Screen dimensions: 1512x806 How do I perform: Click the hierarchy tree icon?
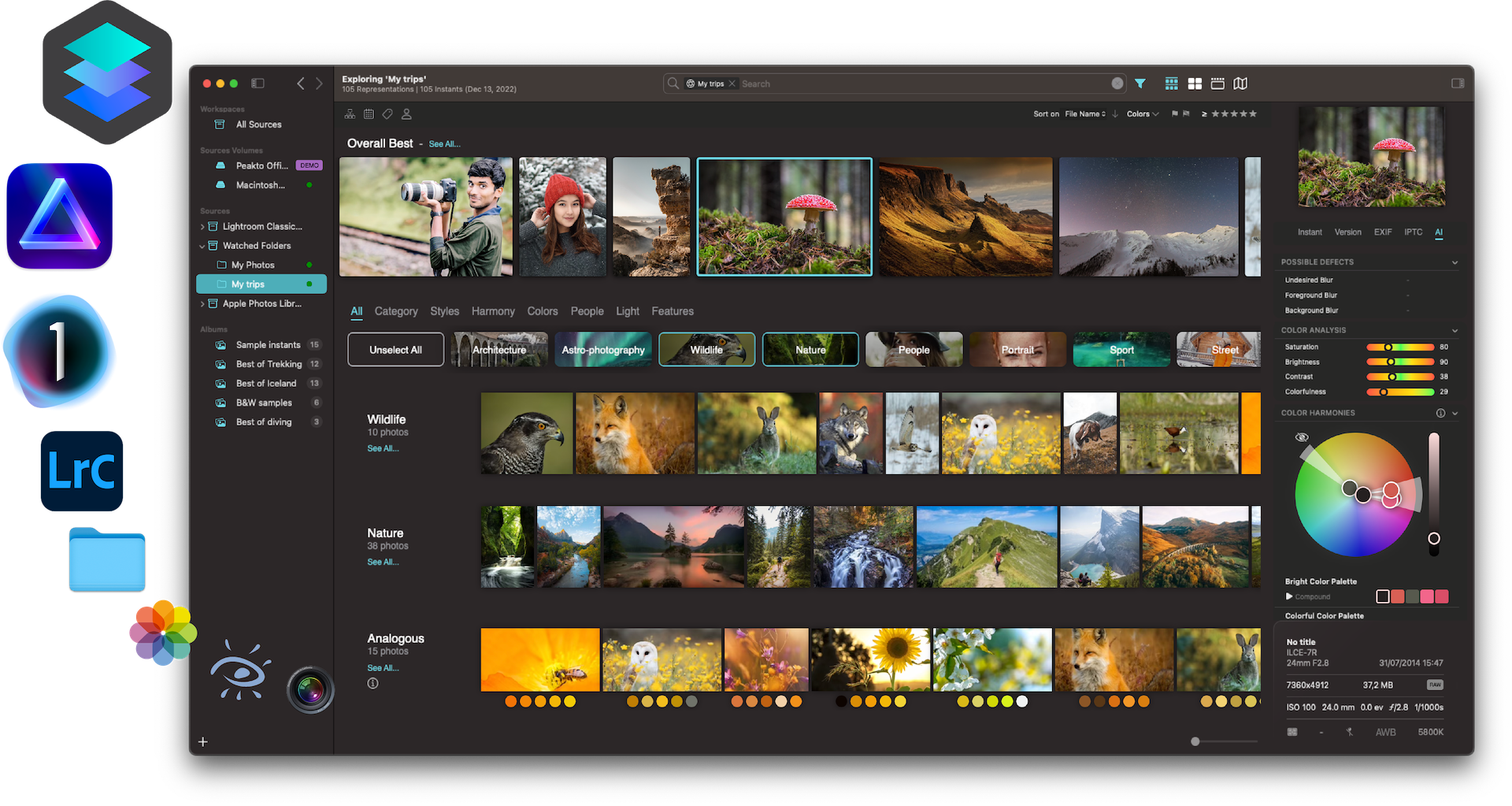coord(350,114)
